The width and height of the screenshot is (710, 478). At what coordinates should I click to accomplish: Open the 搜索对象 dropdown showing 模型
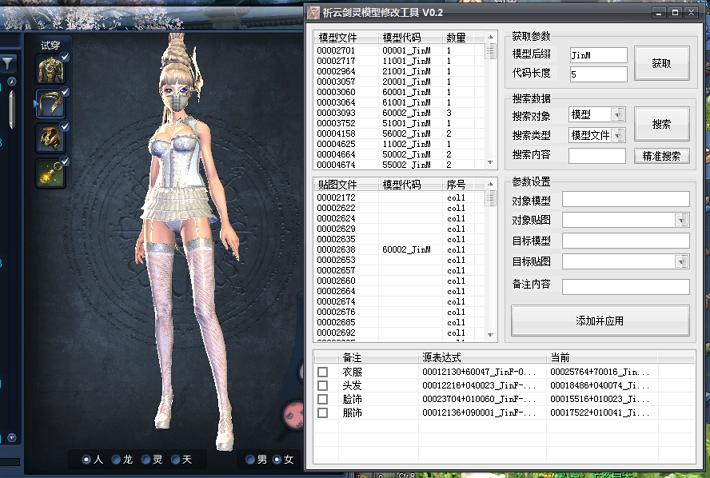(618, 115)
